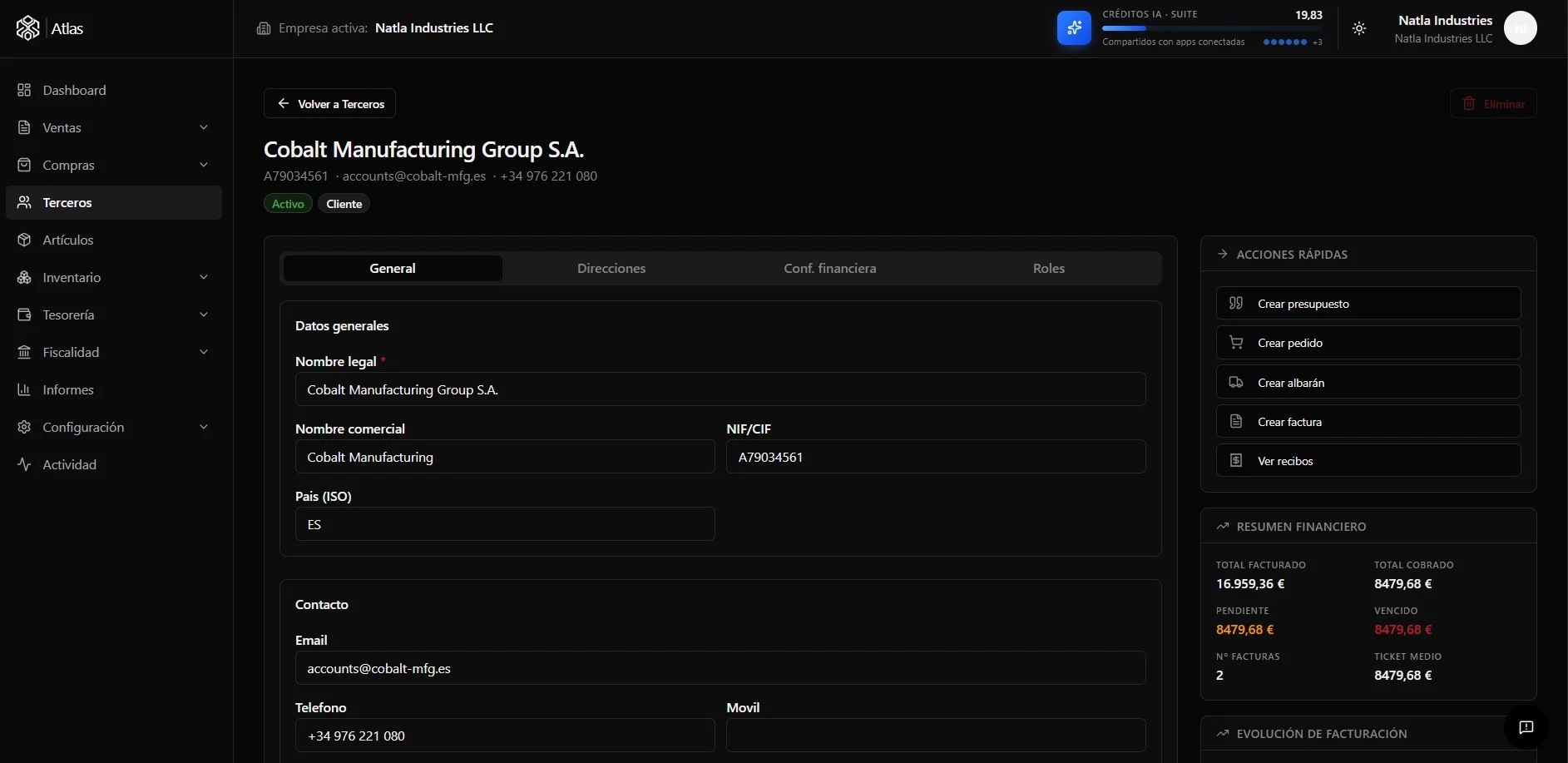Open Actividad in sidebar
This screenshot has width=1568, height=763.
click(114, 464)
